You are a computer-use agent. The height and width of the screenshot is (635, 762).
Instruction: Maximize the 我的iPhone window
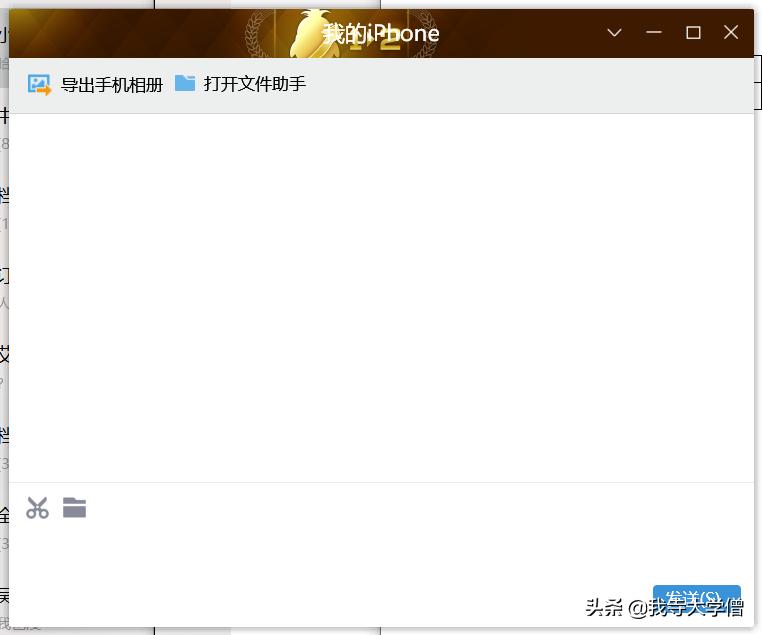coord(693,33)
